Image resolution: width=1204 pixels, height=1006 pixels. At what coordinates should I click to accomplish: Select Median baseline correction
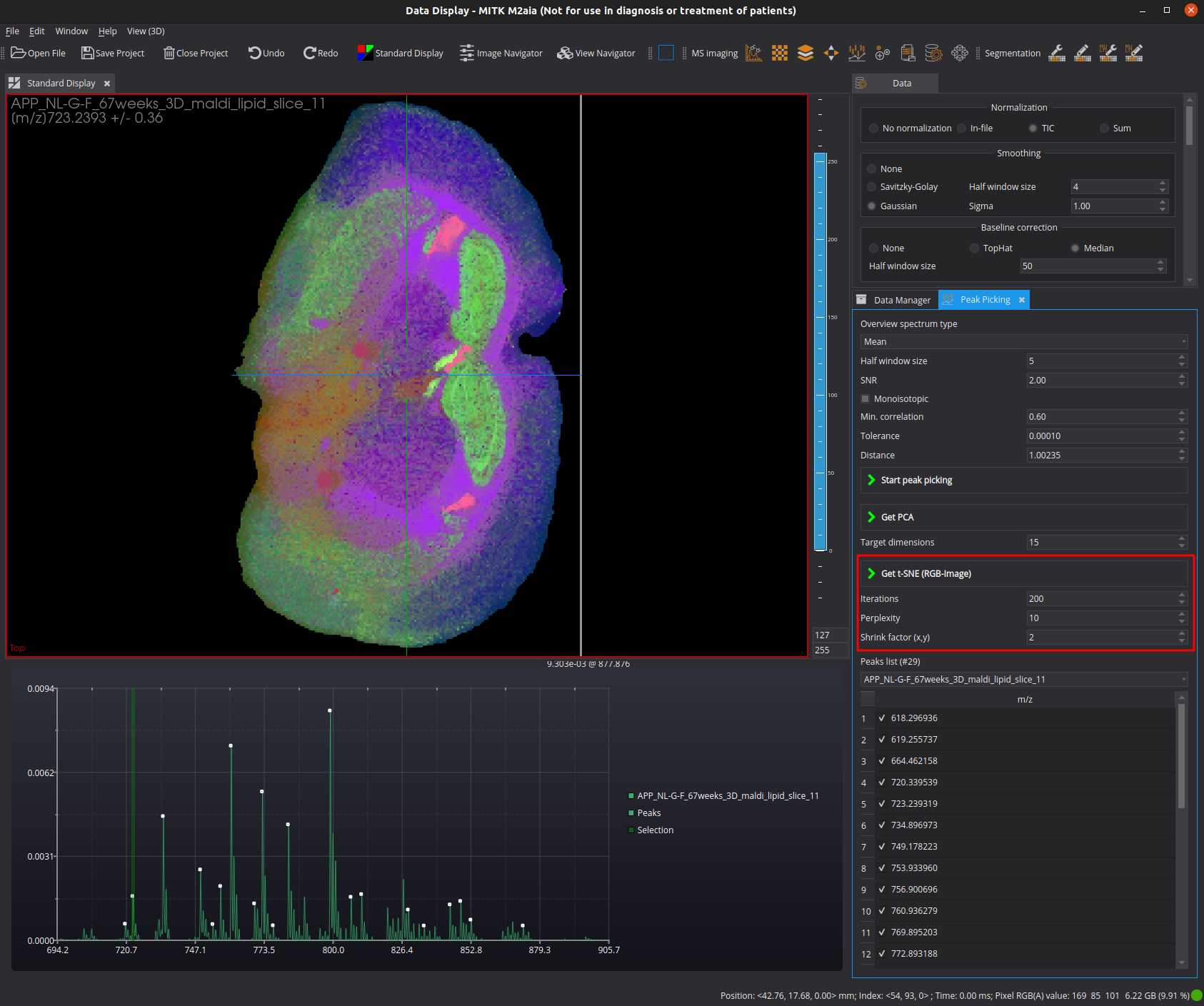pyautogui.click(x=1075, y=248)
